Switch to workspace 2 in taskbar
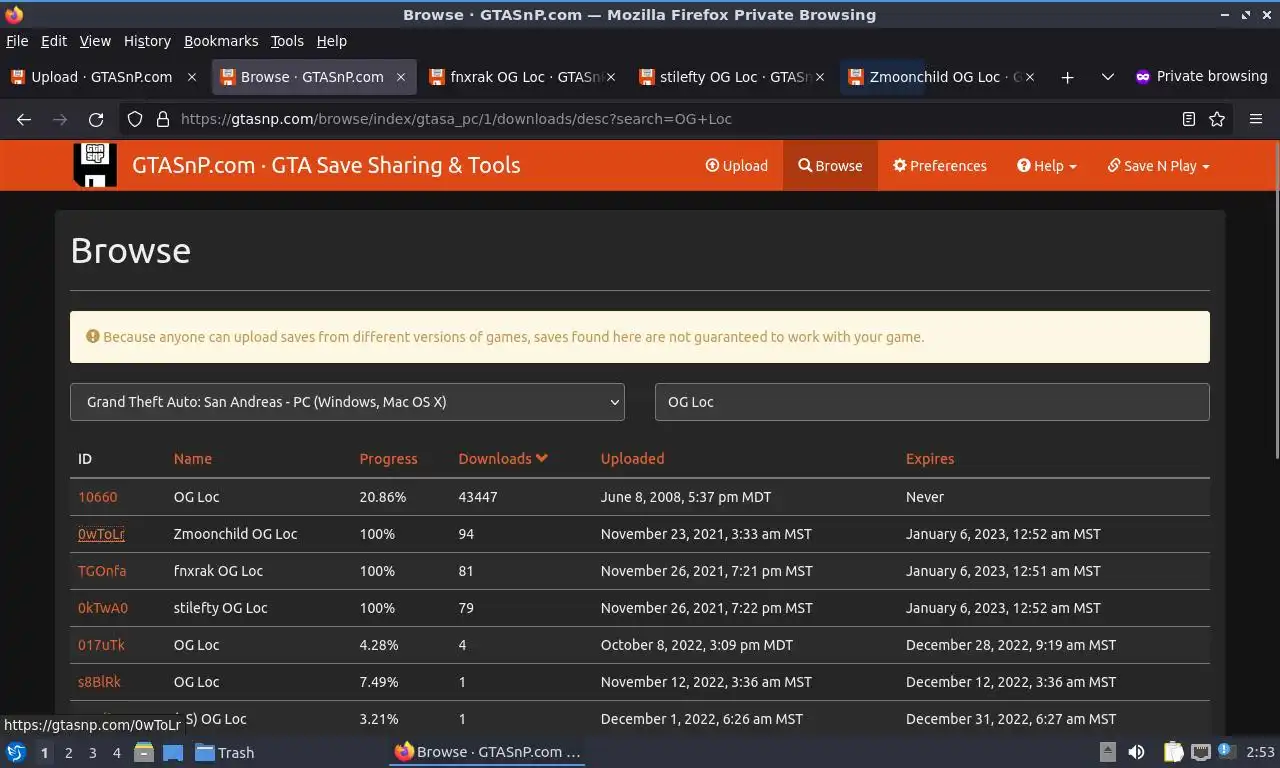The height and width of the screenshot is (768, 1280). click(68, 753)
